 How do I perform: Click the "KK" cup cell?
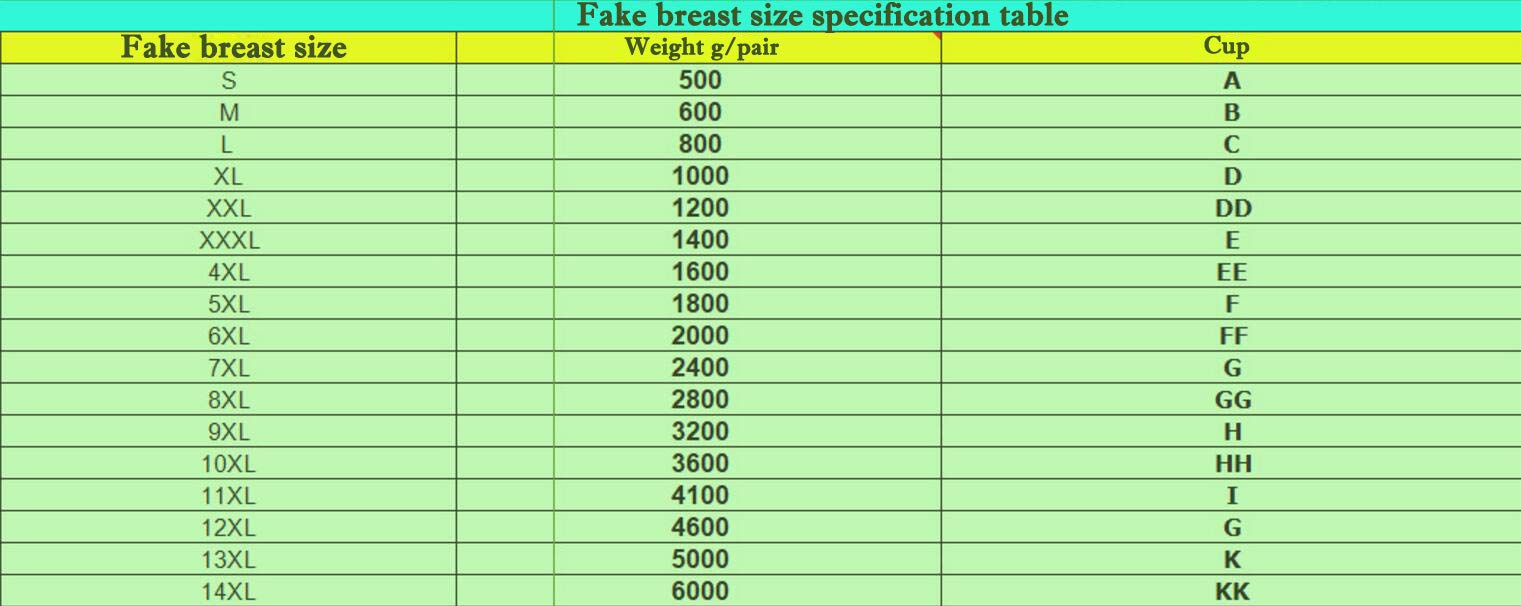click(x=1232, y=592)
